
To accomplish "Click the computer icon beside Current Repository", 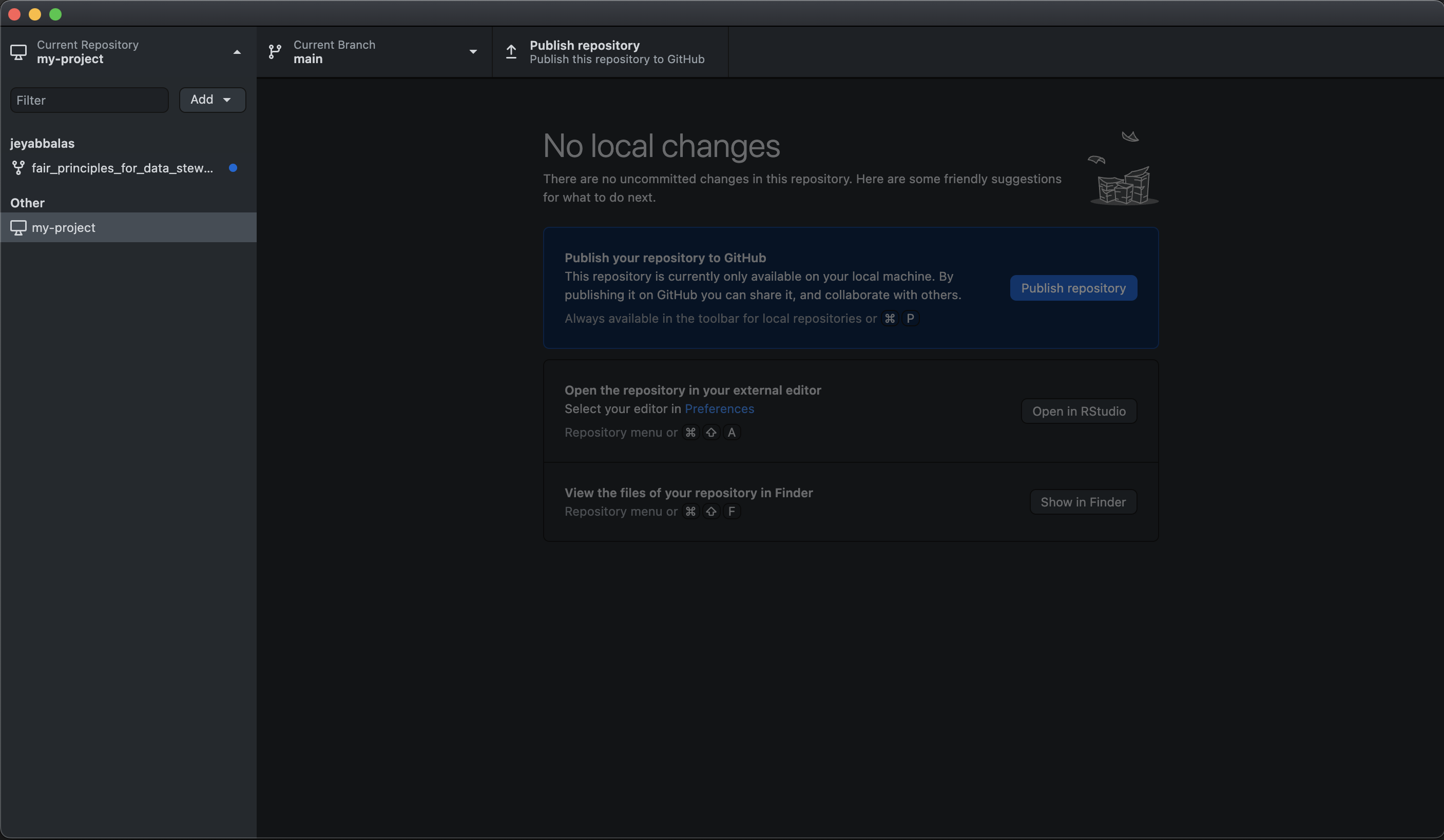I will coord(18,52).
